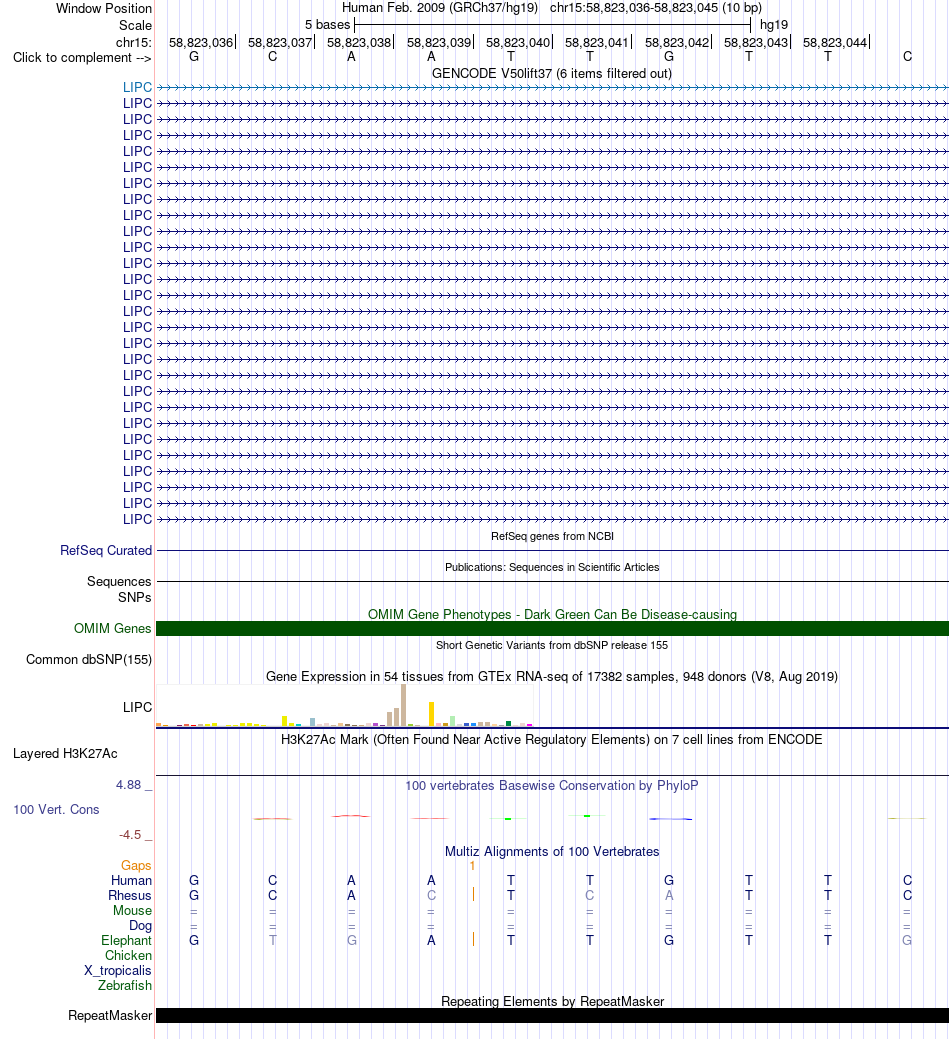The height and width of the screenshot is (1039, 950).
Task: Click the faded A base in Rhesus row
Action: click(x=669, y=896)
